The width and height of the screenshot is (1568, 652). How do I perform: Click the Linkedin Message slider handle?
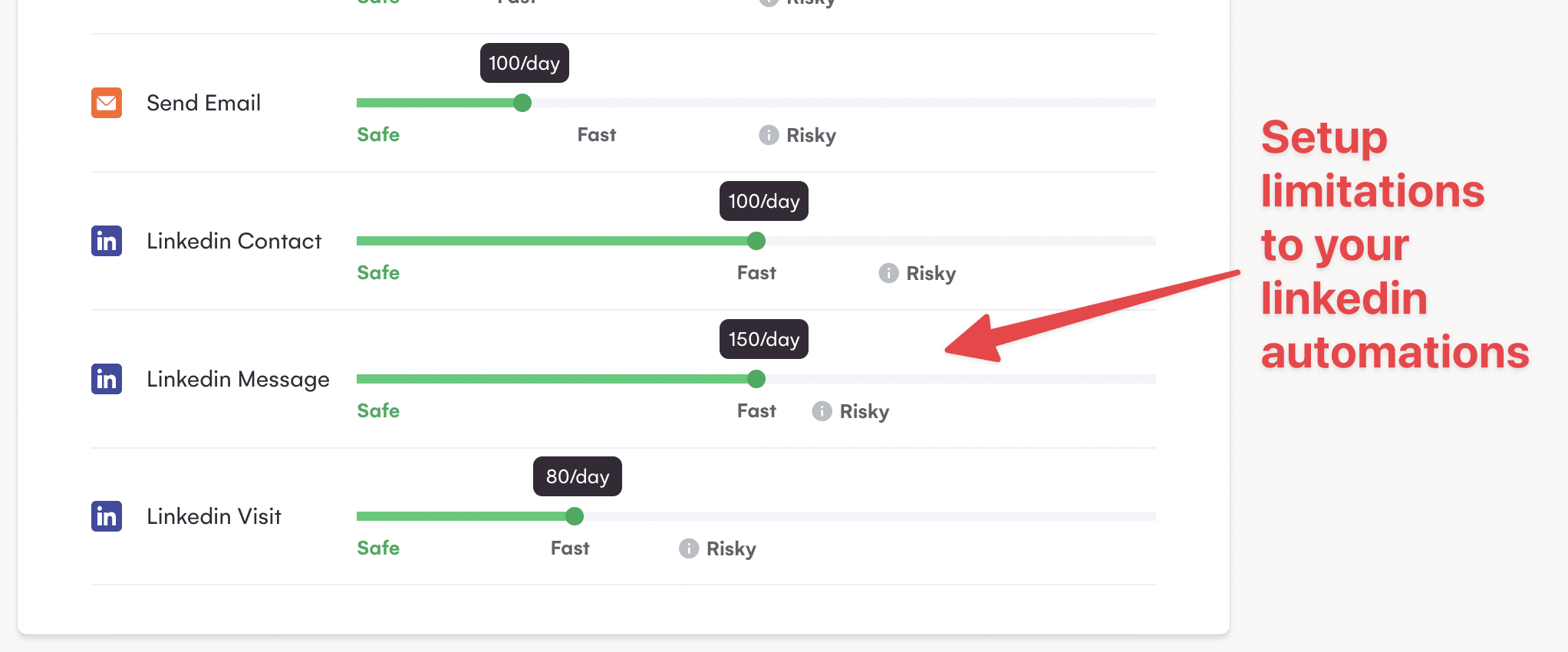pyautogui.click(x=756, y=379)
